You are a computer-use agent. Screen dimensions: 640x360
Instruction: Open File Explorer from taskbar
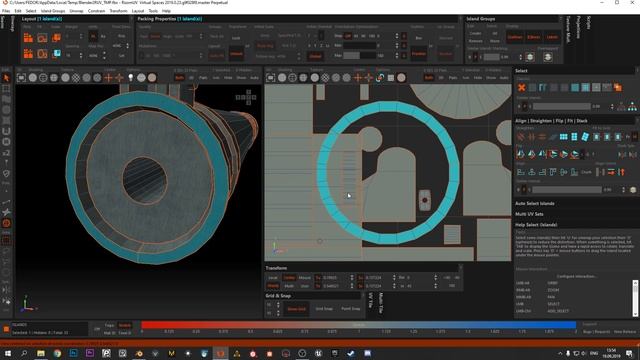41,353
